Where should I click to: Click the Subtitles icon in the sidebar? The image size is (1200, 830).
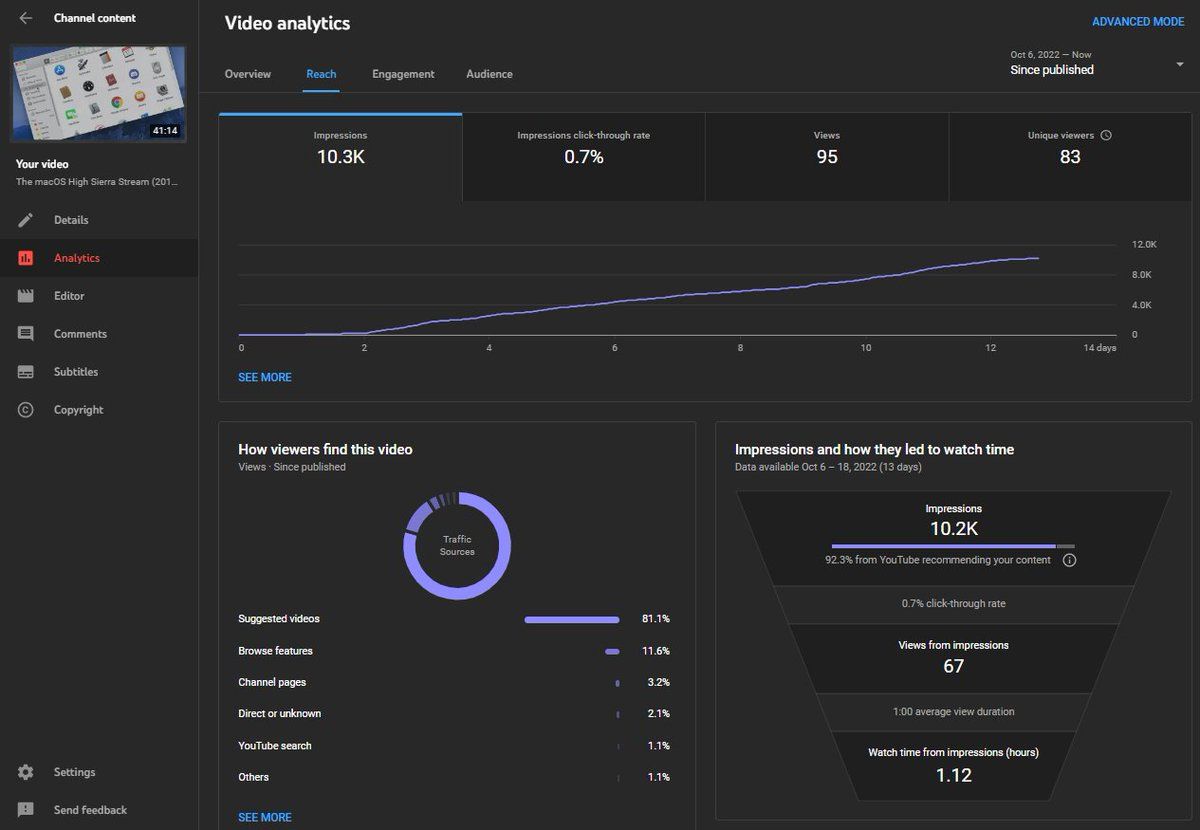point(26,372)
